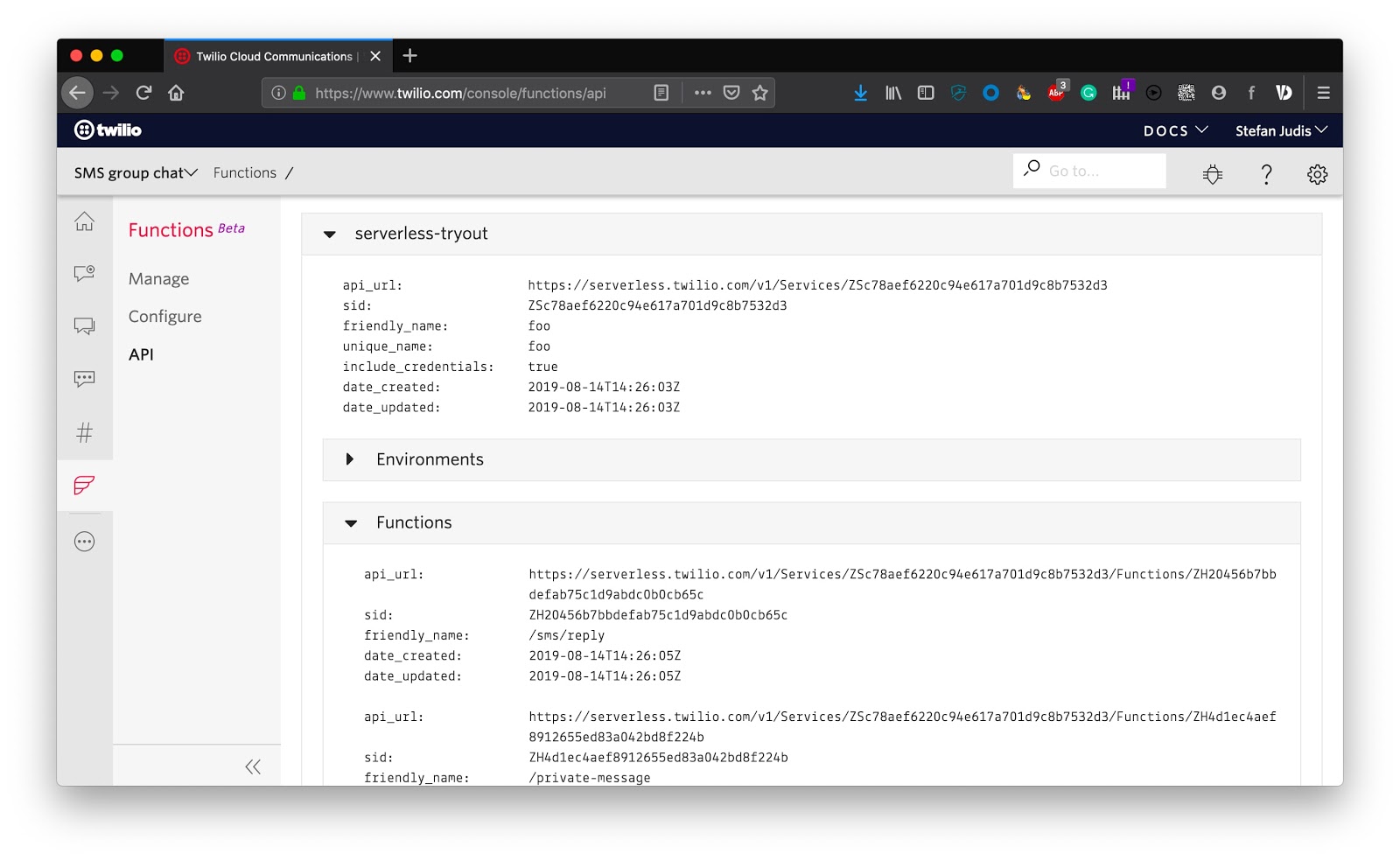
Task: Select the Twilio Cloud Communications tab
Action: point(277,56)
